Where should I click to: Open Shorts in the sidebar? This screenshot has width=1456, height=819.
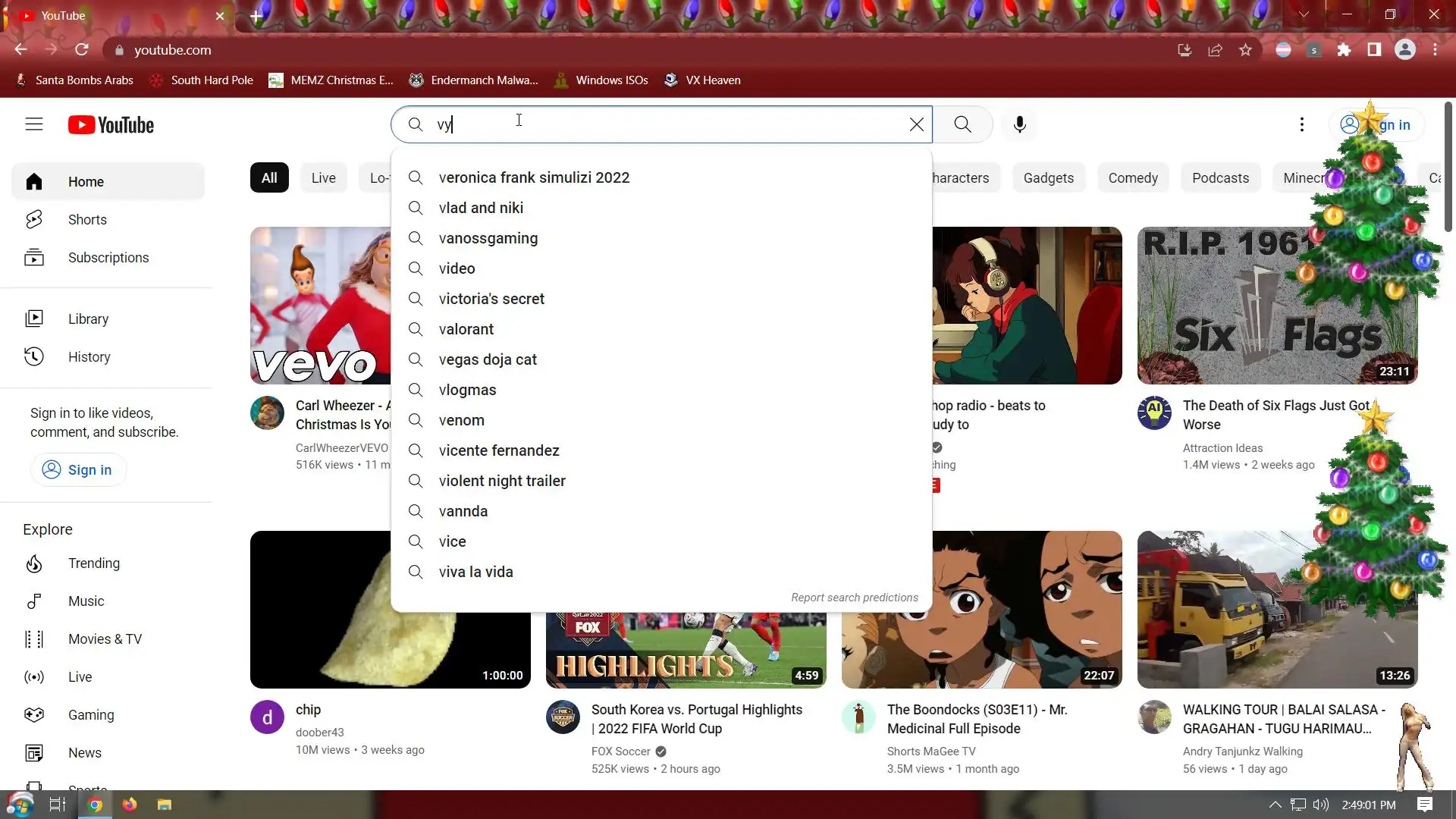(x=87, y=220)
